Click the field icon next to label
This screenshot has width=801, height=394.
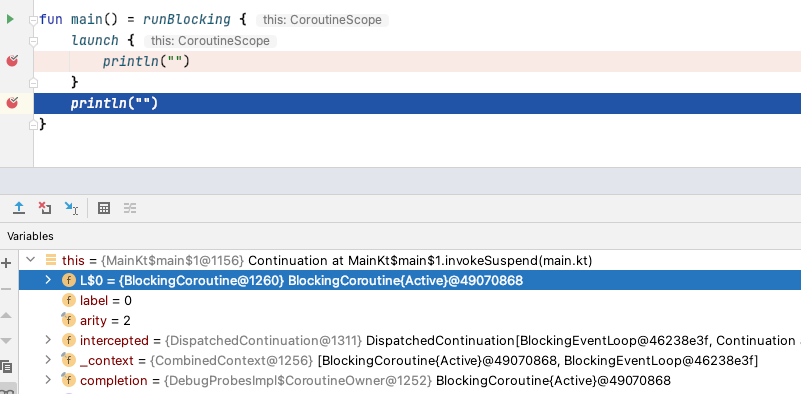pyautogui.click(x=69, y=300)
